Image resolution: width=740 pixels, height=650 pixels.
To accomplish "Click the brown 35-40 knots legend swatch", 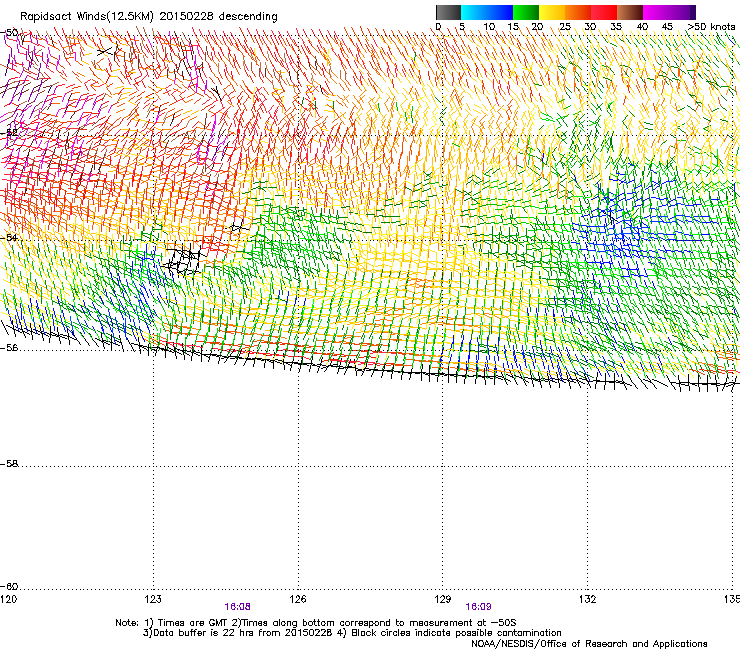I will (x=630, y=12).
